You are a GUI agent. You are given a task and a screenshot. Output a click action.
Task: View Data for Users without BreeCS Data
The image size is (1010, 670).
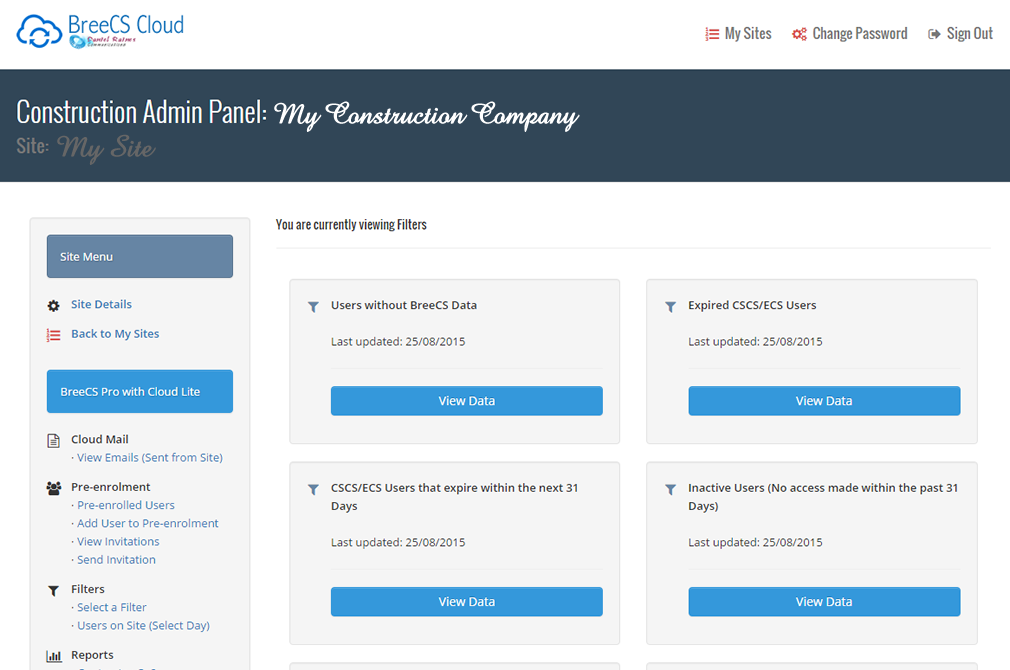[466, 401]
